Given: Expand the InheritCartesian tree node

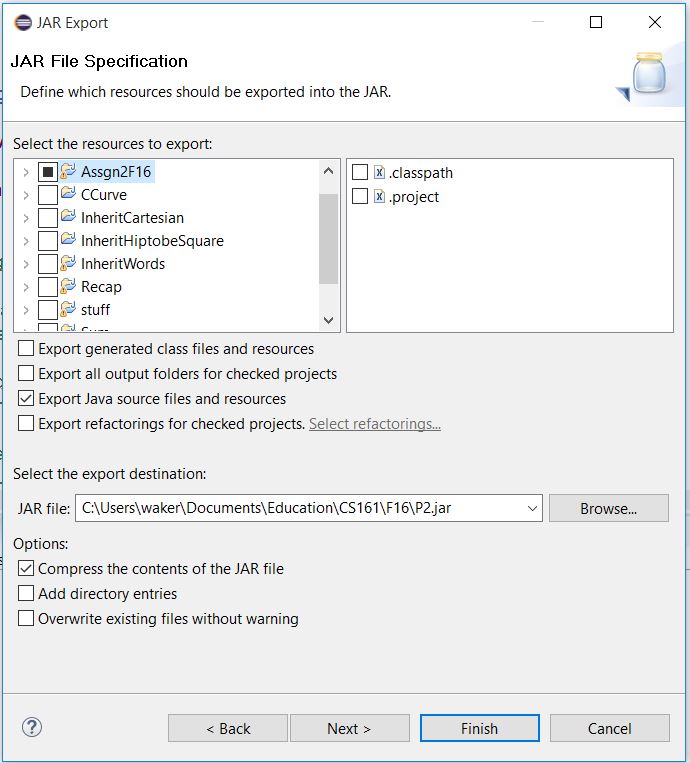Looking at the screenshot, I should (26, 218).
